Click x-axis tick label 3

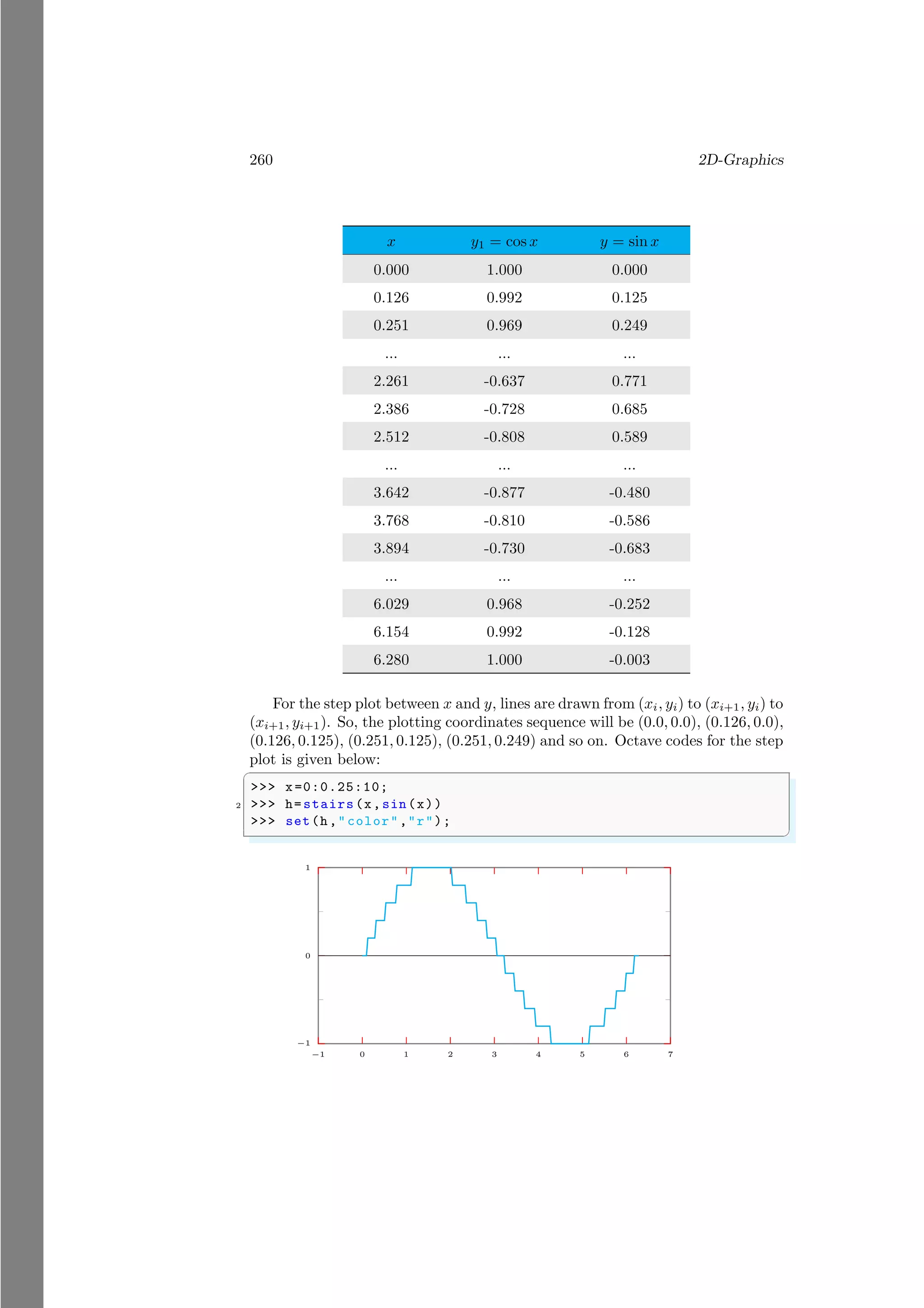494,1054
